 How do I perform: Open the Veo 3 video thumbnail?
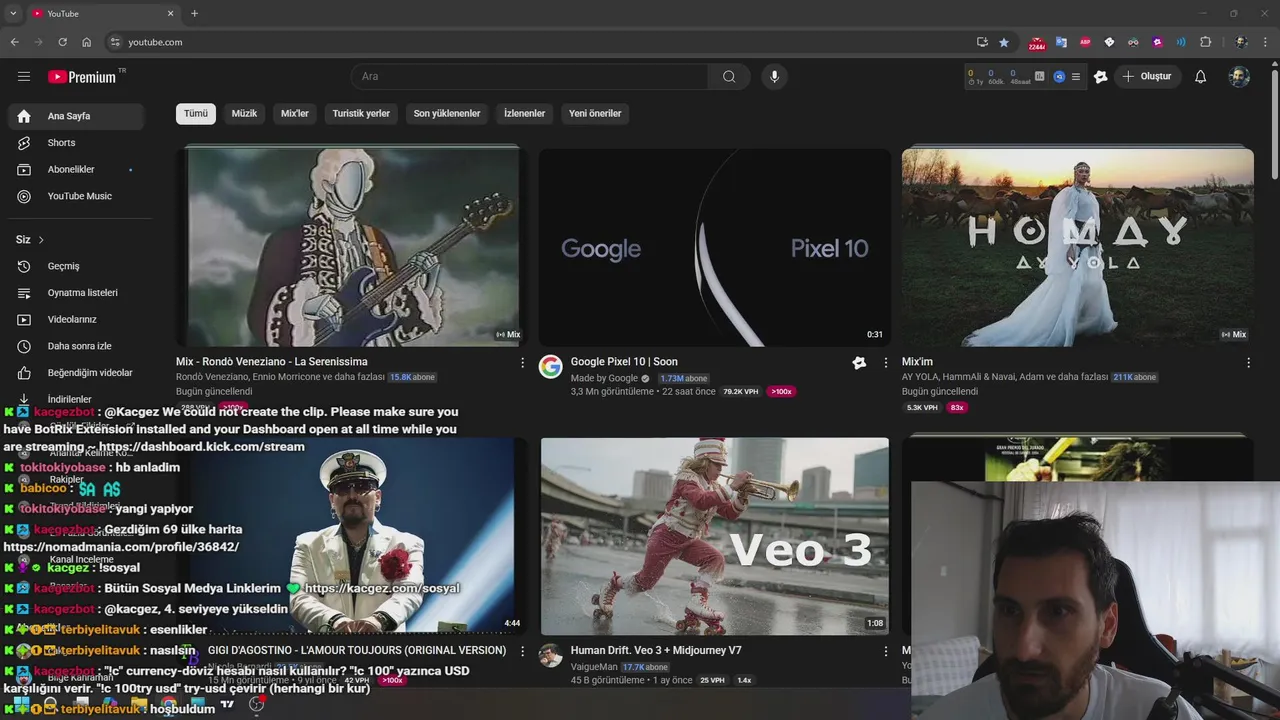click(x=714, y=536)
